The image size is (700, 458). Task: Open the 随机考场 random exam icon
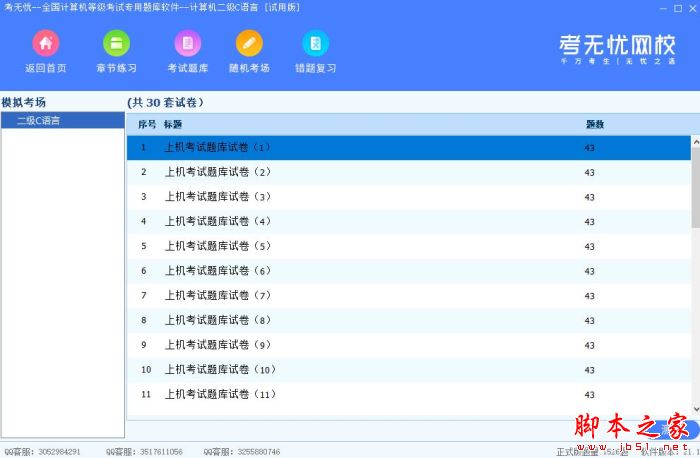(249, 43)
